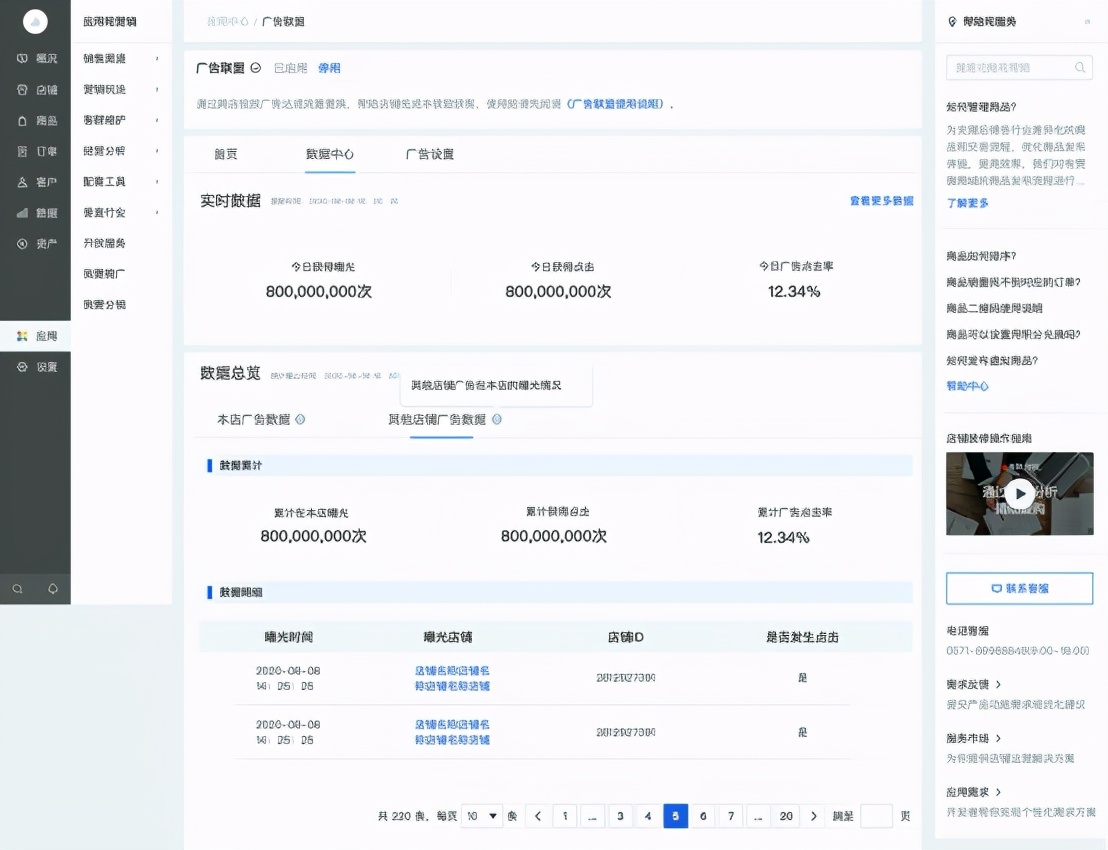Image resolution: width=1108 pixels, height=850 pixels.
Task: Go to 设置 (Settings) in the sidebar
Action: pyautogui.click(x=23, y=367)
